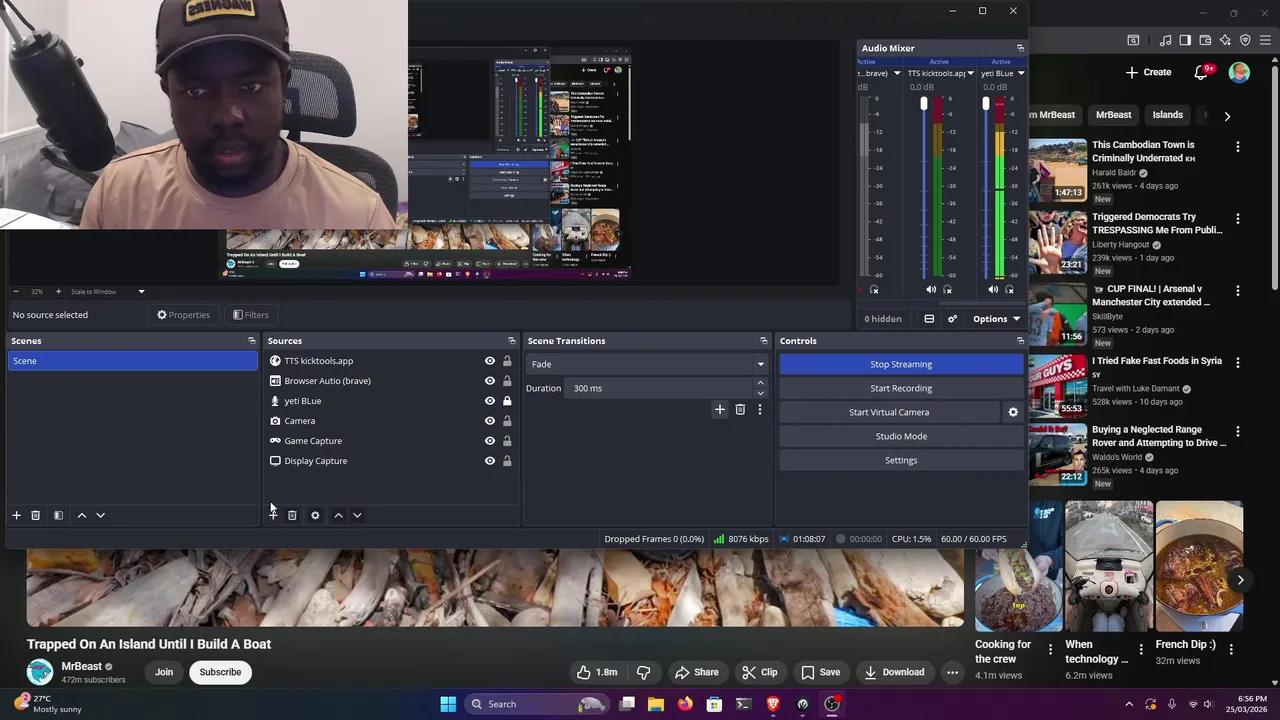The image size is (1280, 720).
Task: Open virtual camera settings gear
Action: [x=1013, y=412]
